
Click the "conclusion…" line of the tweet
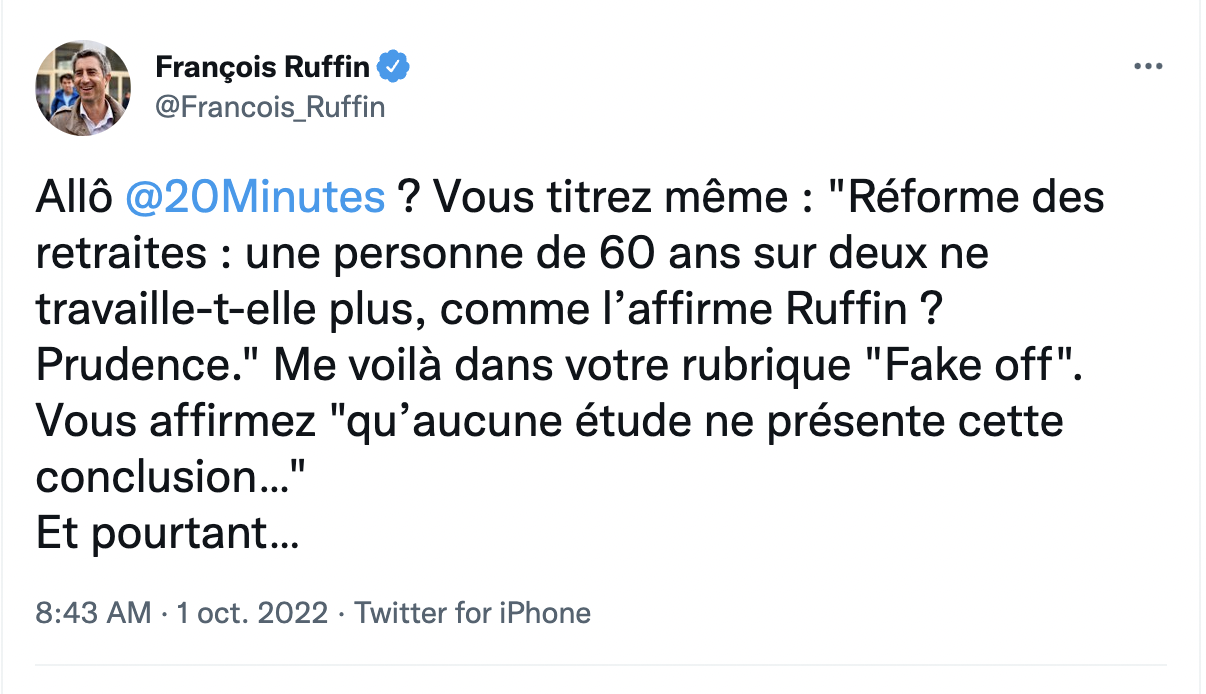168,478
